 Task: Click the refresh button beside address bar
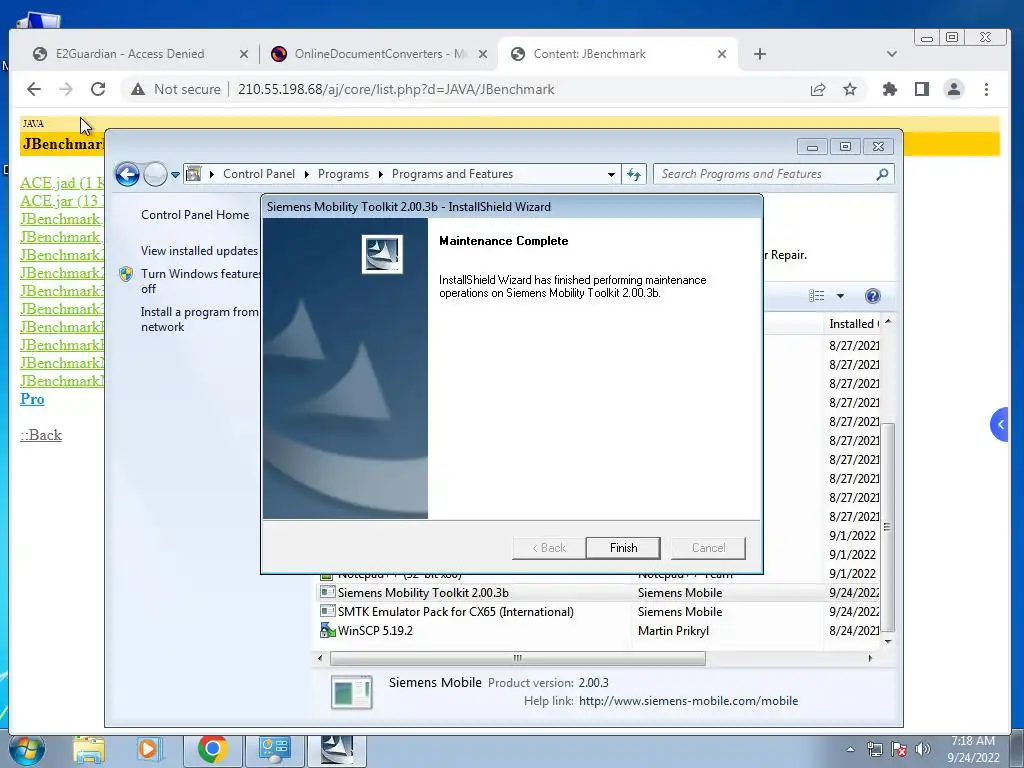634,174
